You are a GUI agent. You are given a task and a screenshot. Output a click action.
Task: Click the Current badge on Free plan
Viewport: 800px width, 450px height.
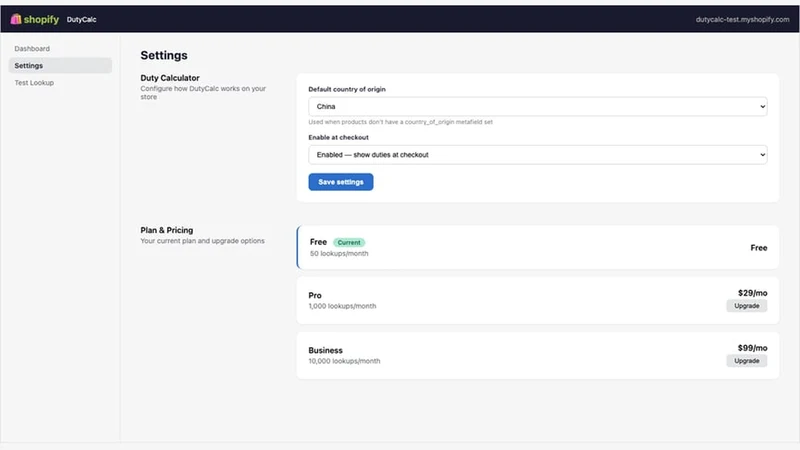pos(349,242)
